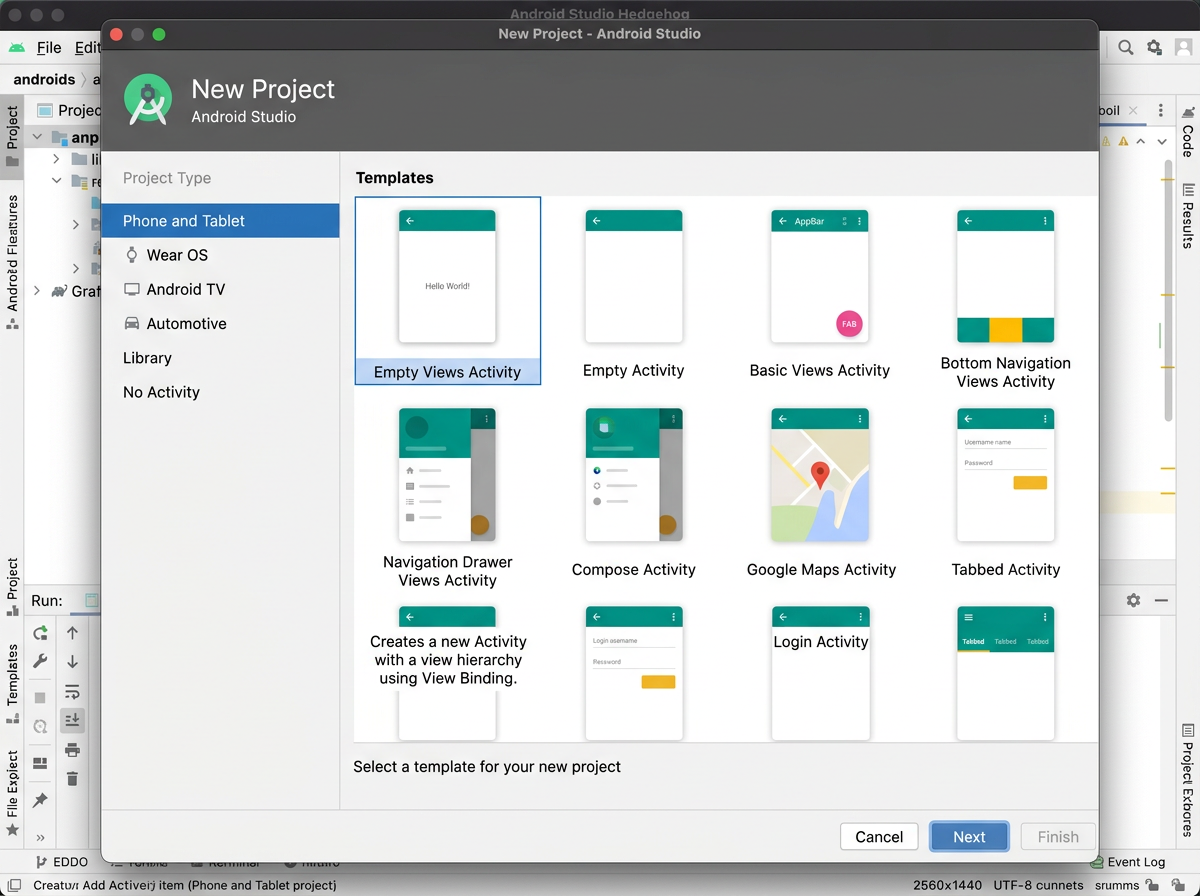Expand more Run panel actions chevrons
This screenshot has width=1200, height=896.
click(x=40, y=838)
